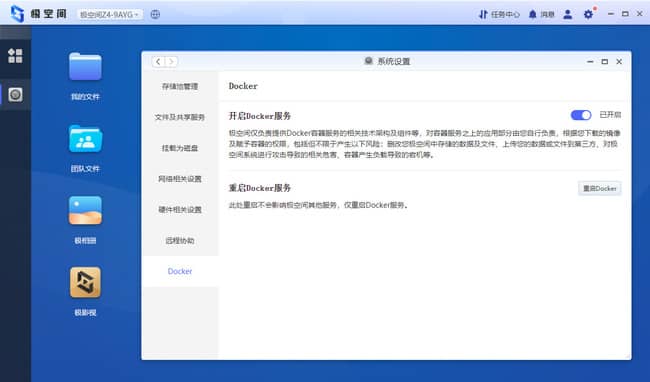The width and height of the screenshot is (650, 382).
Task: Launch the 极相册 photo album app
Action: click(85, 210)
